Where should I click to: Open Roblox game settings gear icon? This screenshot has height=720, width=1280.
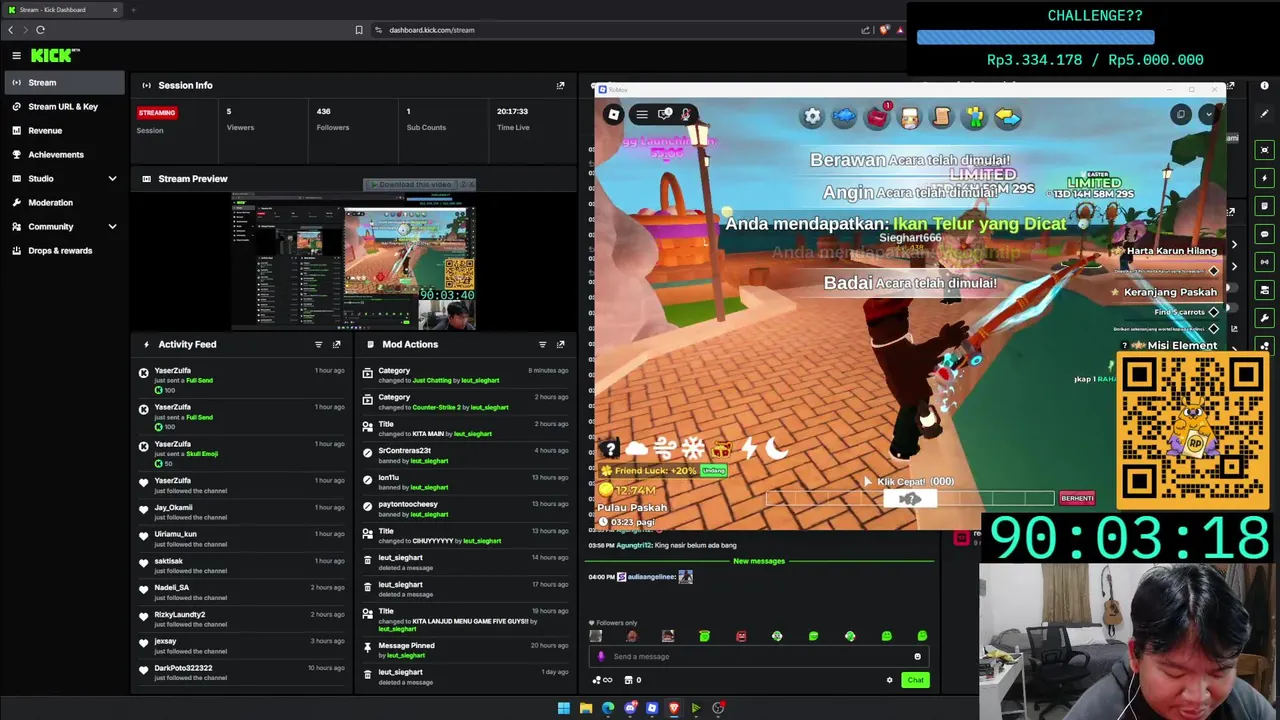click(x=812, y=117)
